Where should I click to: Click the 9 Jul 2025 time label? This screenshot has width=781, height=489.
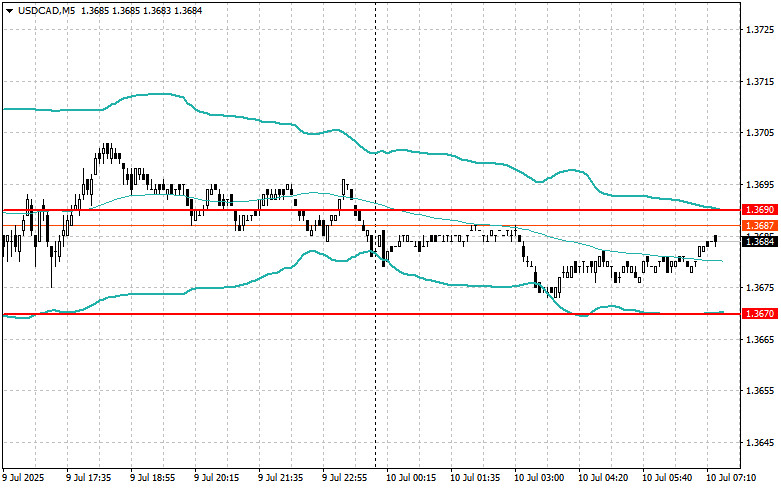(23, 478)
